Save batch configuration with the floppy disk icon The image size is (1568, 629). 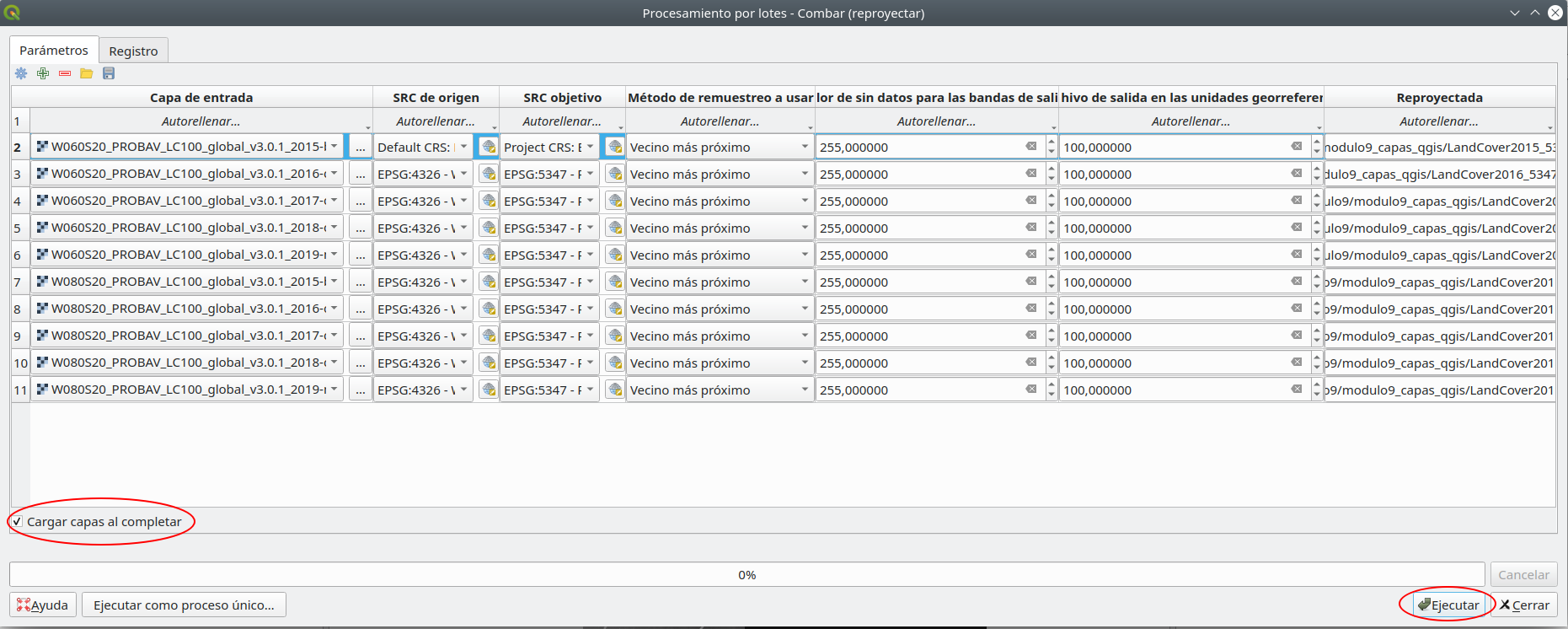click(x=109, y=73)
